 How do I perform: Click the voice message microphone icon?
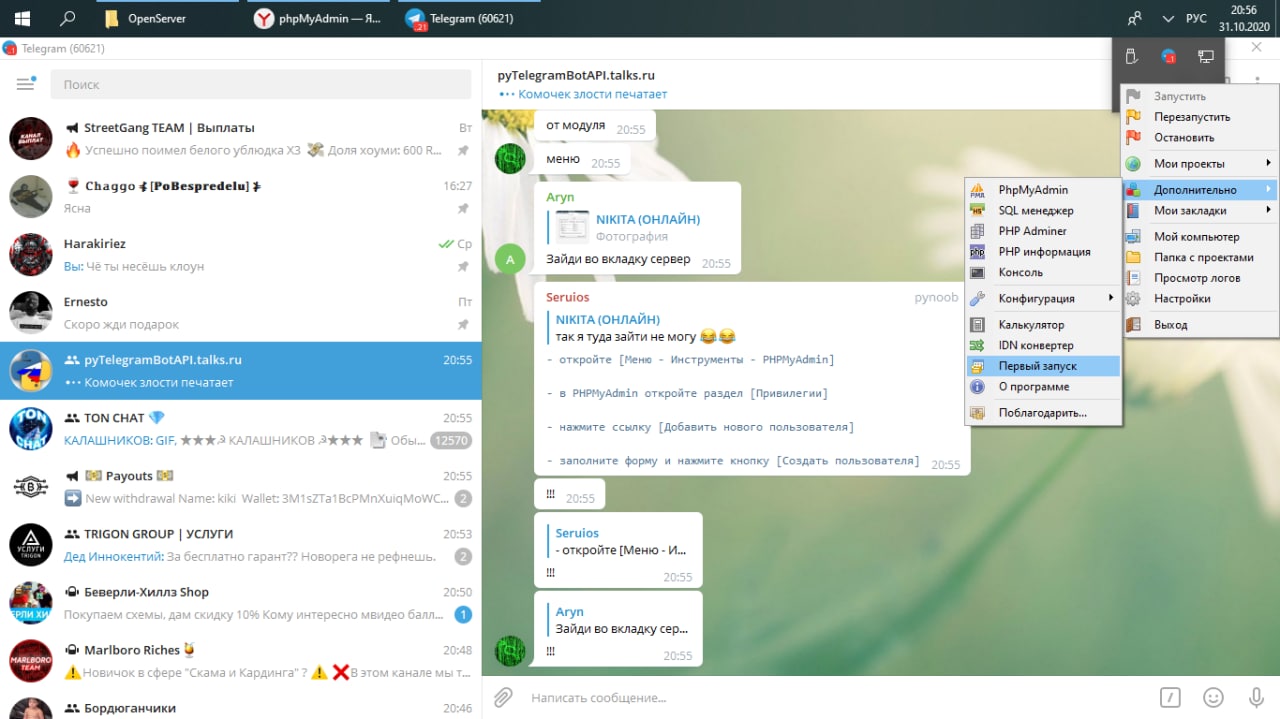[x=1256, y=697]
